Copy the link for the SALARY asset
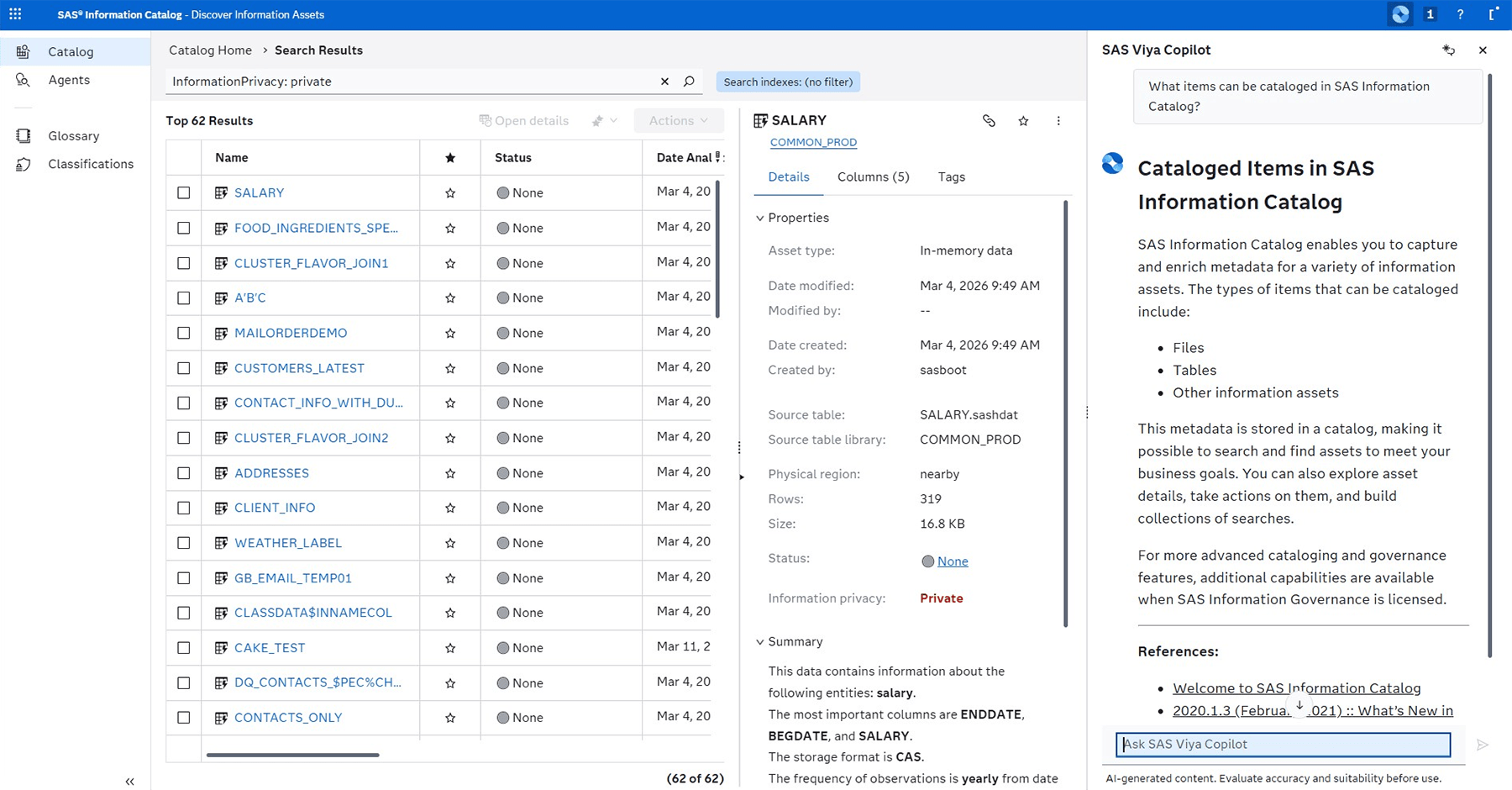This screenshot has height=790, width=1512. 988,121
